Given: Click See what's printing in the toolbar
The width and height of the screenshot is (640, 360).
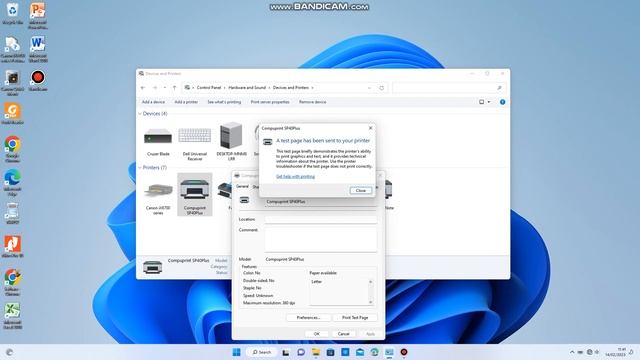Looking at the screenshot, I should (224, 102).
